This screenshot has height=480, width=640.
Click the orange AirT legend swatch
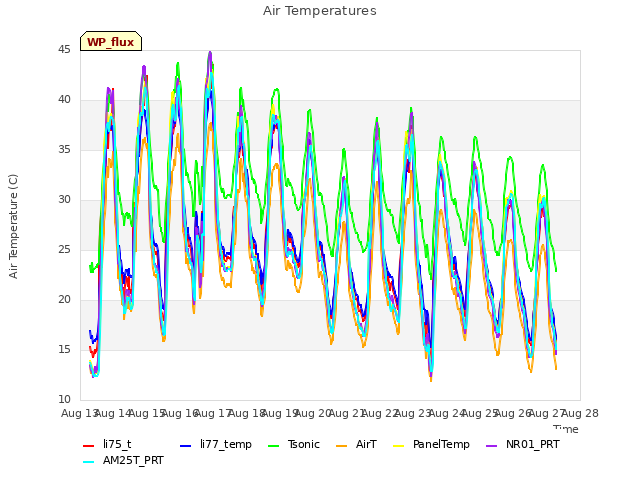pos(341,446)
